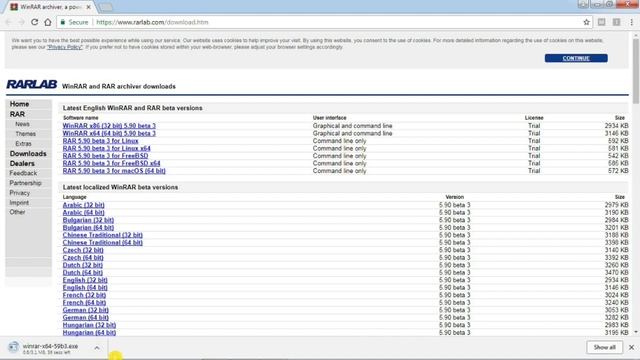Download German (32 bit) version
Image resolution: width=640 pixels, height=360 pixels.
point(85,310)
